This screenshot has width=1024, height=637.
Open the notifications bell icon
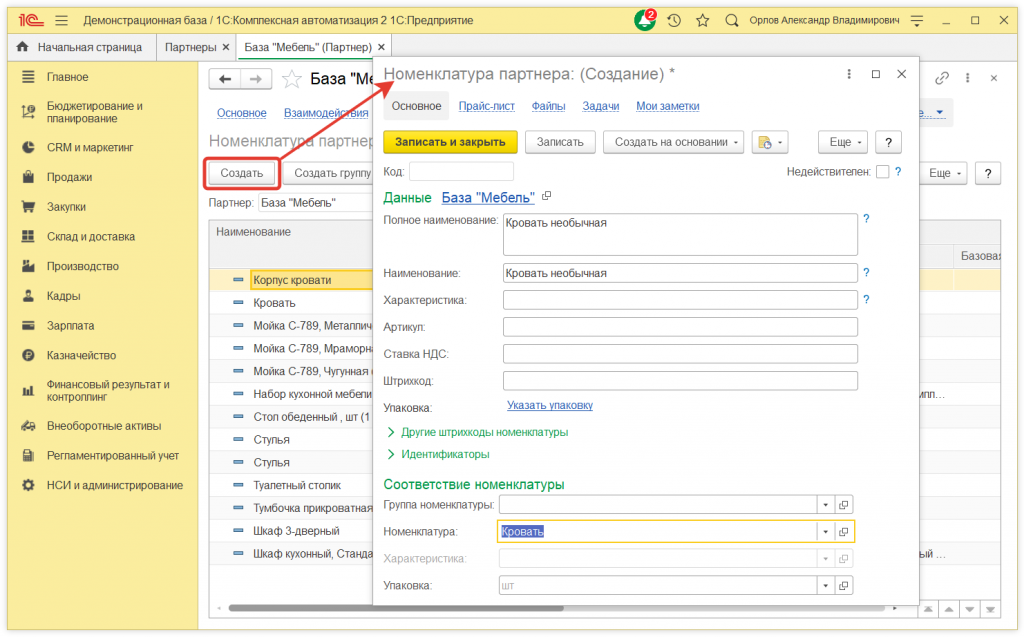(645, 20)
